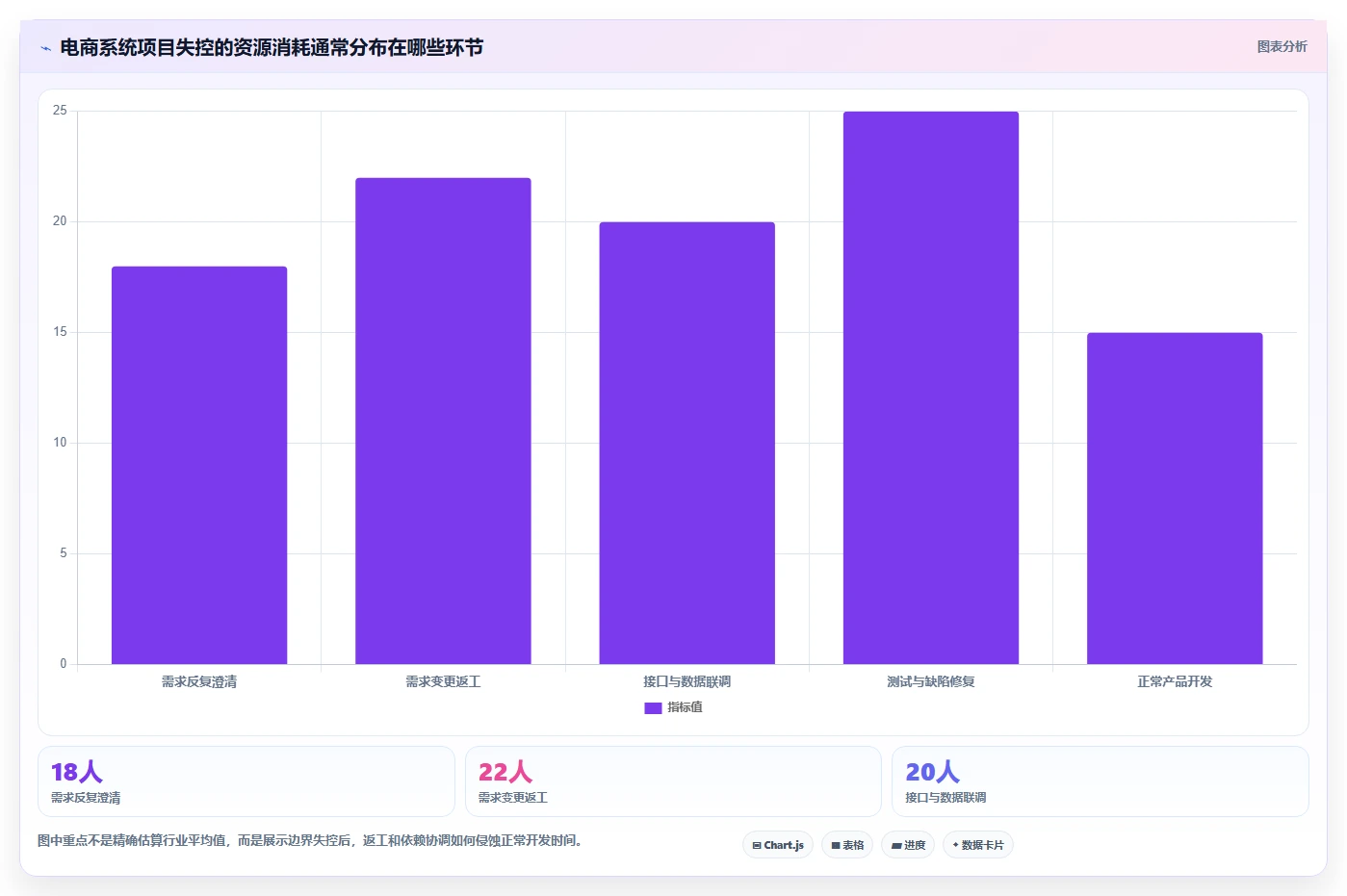
Task: Click the y-axis value 20
Action: (60, 221)
